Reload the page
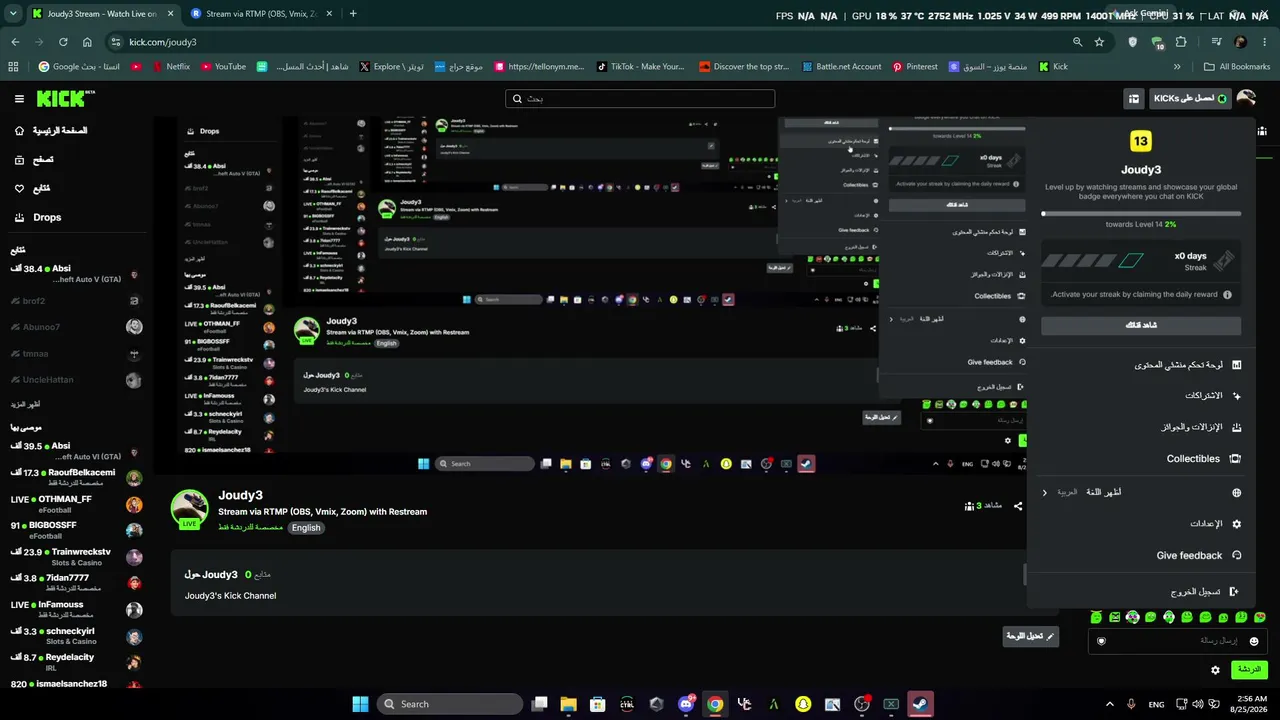Screen dimensions: 1280x720 click(x=63, y=42)
